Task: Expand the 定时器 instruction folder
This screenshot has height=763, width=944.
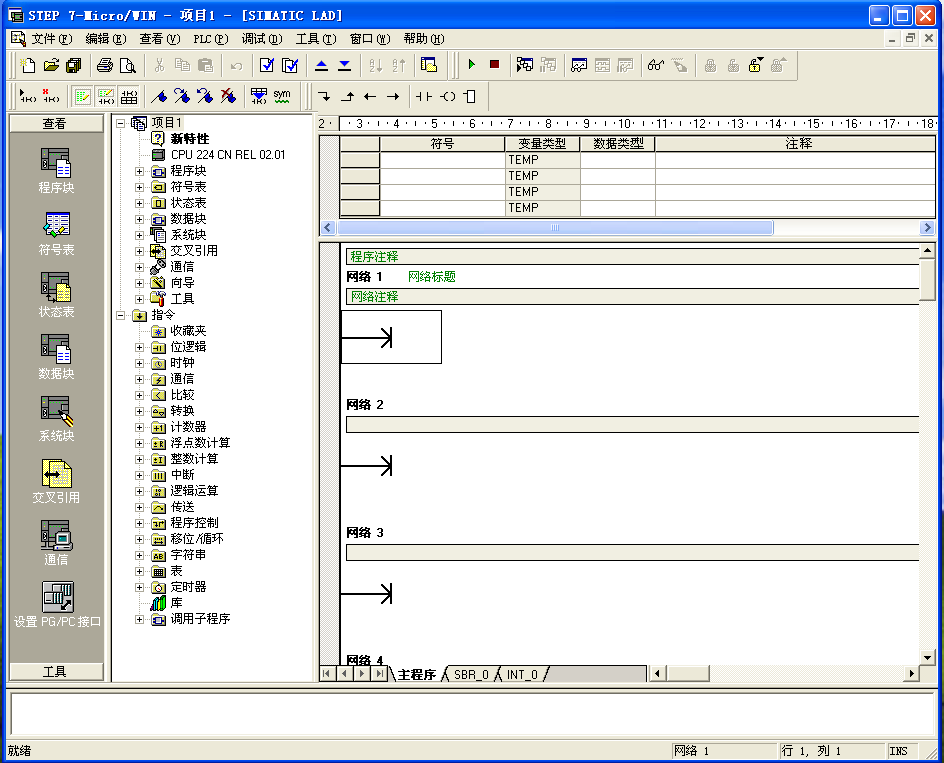Action: [x=139, y=587]
